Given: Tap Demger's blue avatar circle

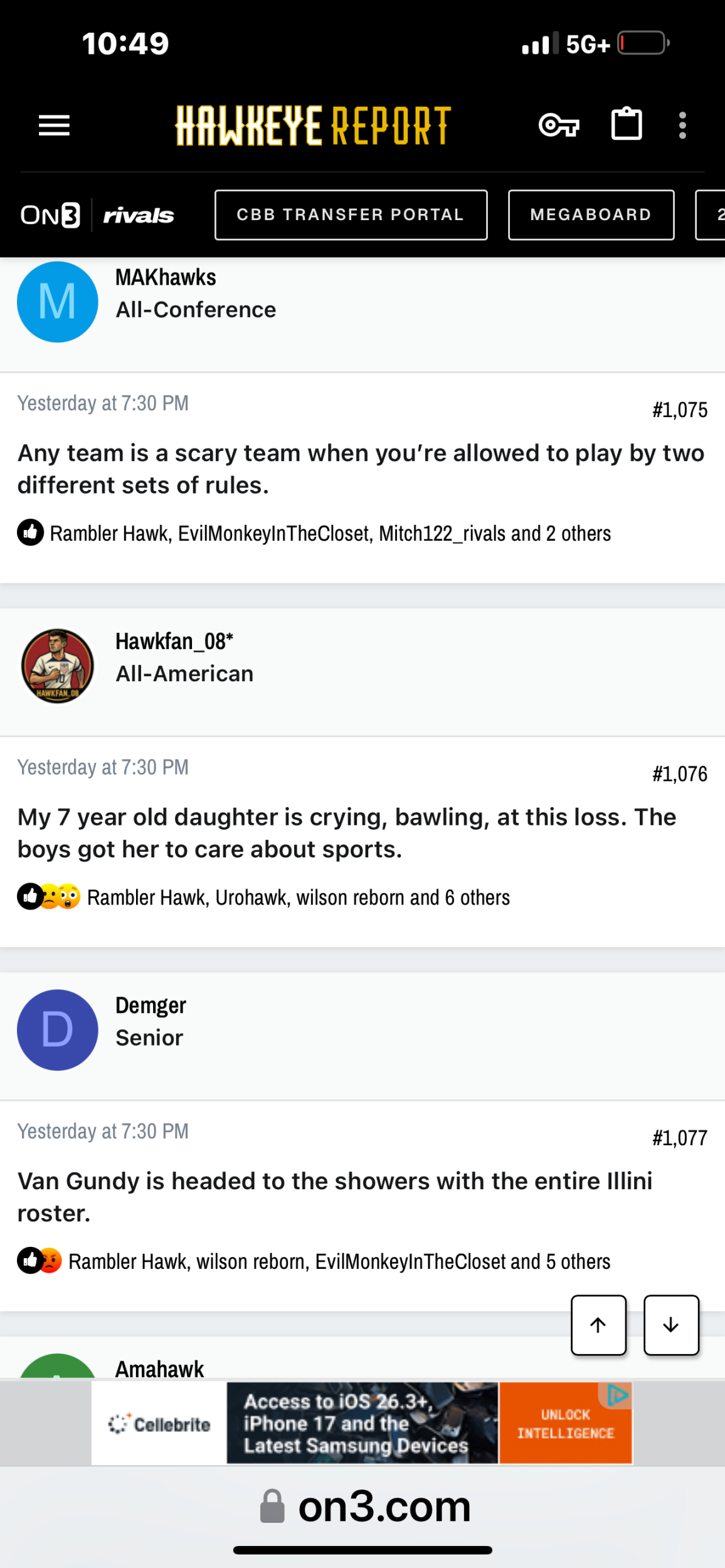Looking at the screenshot, I should (58, 1030).
